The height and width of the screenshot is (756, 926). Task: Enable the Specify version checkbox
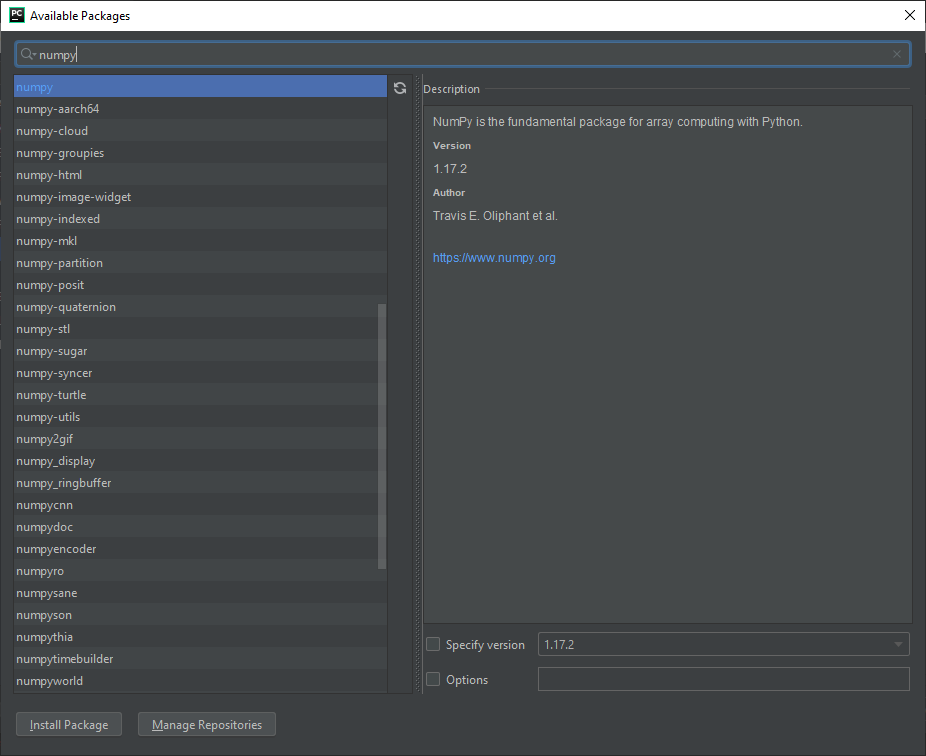(433, 645)
